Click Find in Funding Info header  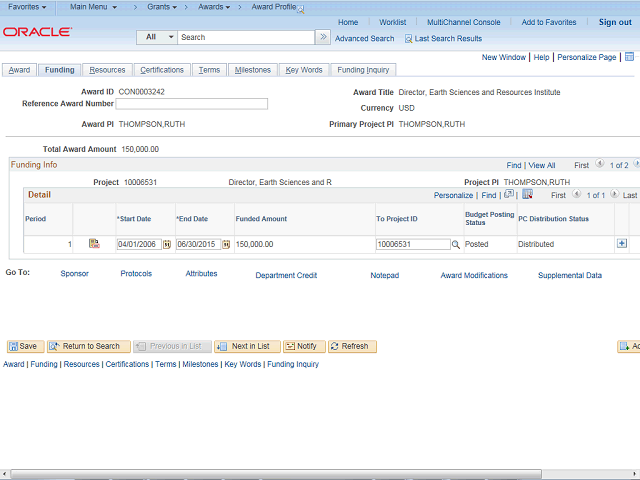[513, 165]
